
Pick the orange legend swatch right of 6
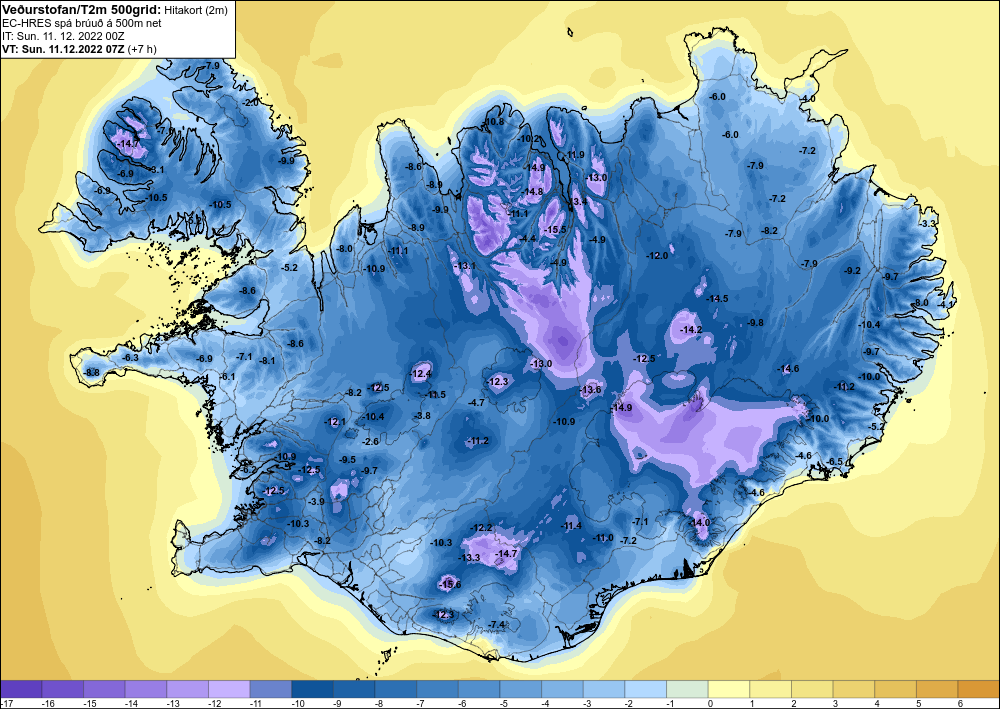point(979,689)
